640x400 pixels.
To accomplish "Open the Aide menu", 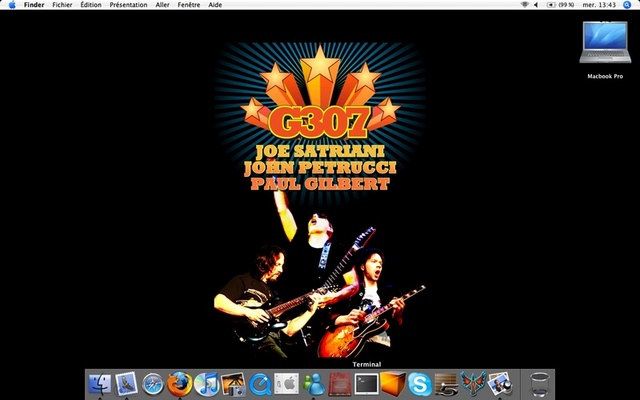I will tap(215, 5).
